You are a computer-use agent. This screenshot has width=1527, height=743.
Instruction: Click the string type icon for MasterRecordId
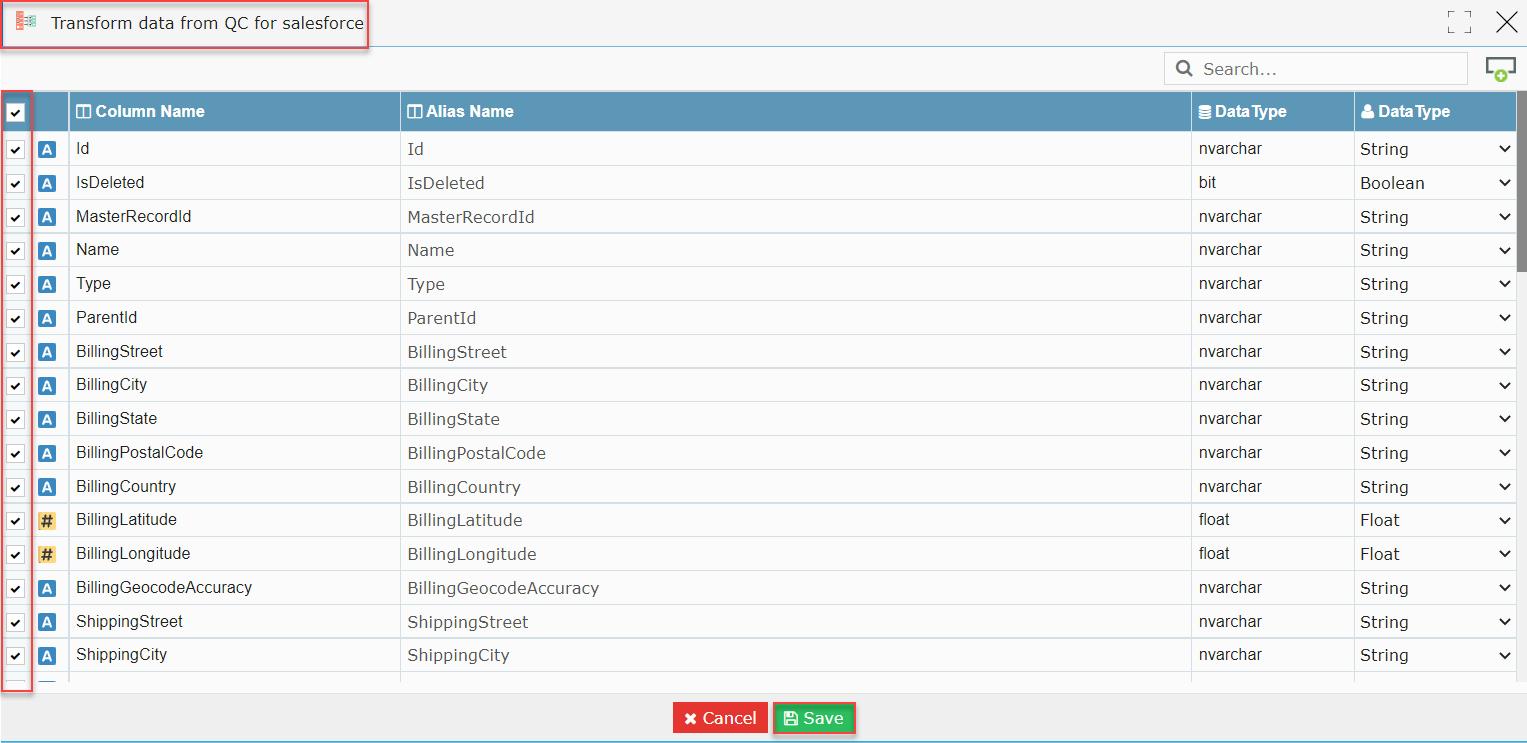[47, 218]
